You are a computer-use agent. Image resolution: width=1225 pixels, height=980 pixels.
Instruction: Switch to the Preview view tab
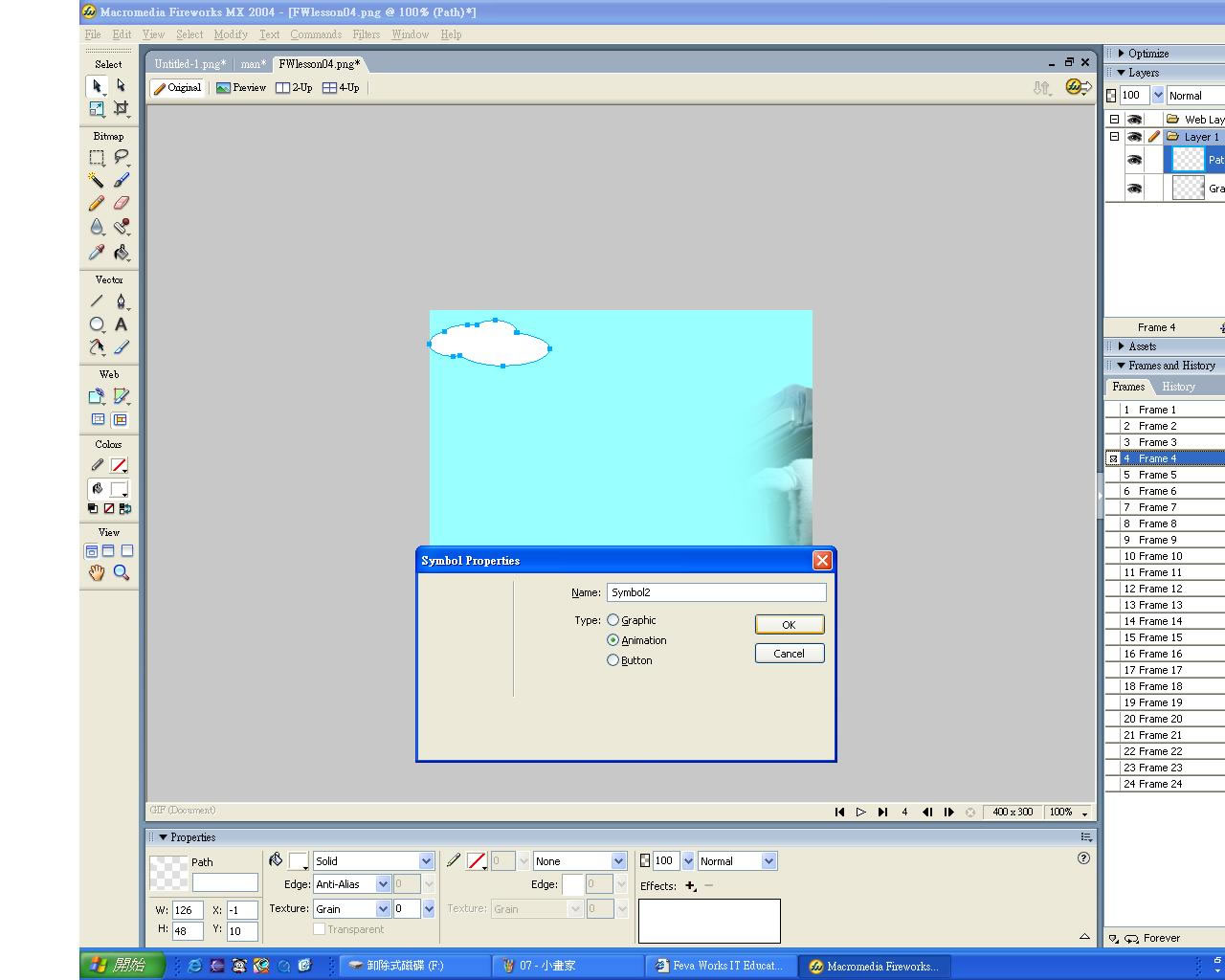(x=241, y=87)
